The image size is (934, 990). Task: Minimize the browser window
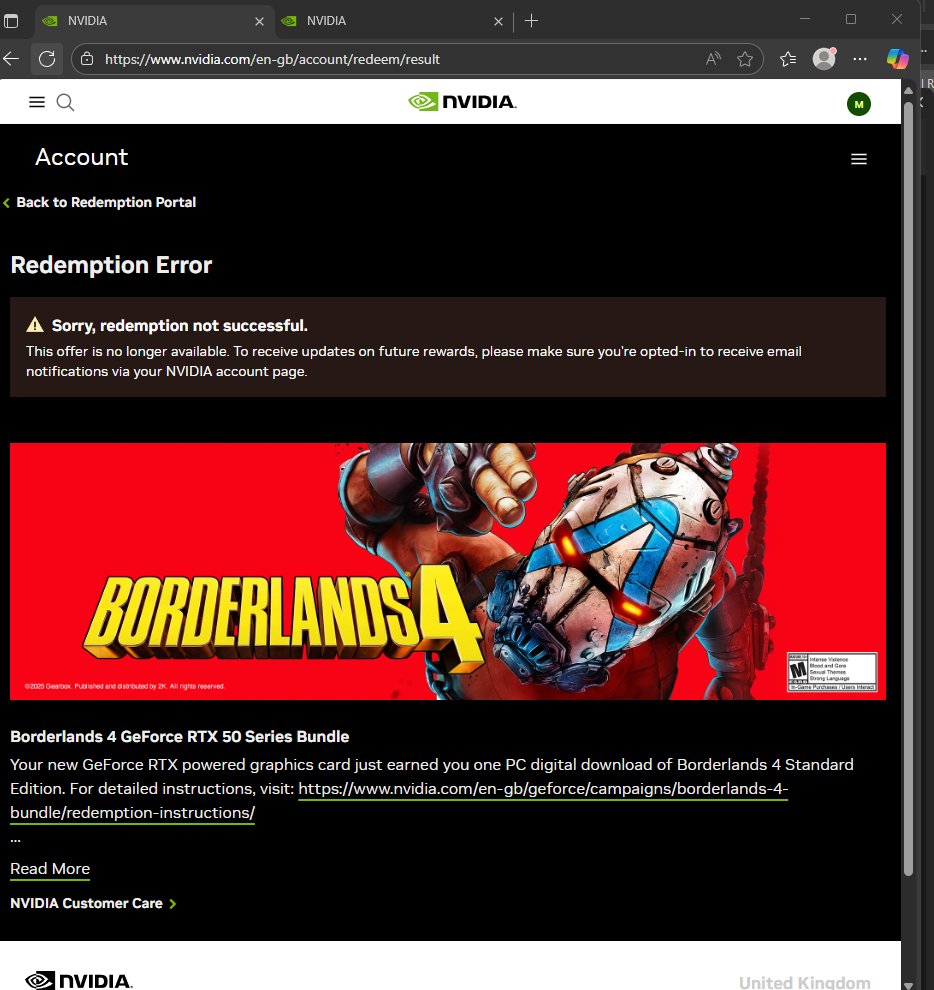click(x=805, y=20)
